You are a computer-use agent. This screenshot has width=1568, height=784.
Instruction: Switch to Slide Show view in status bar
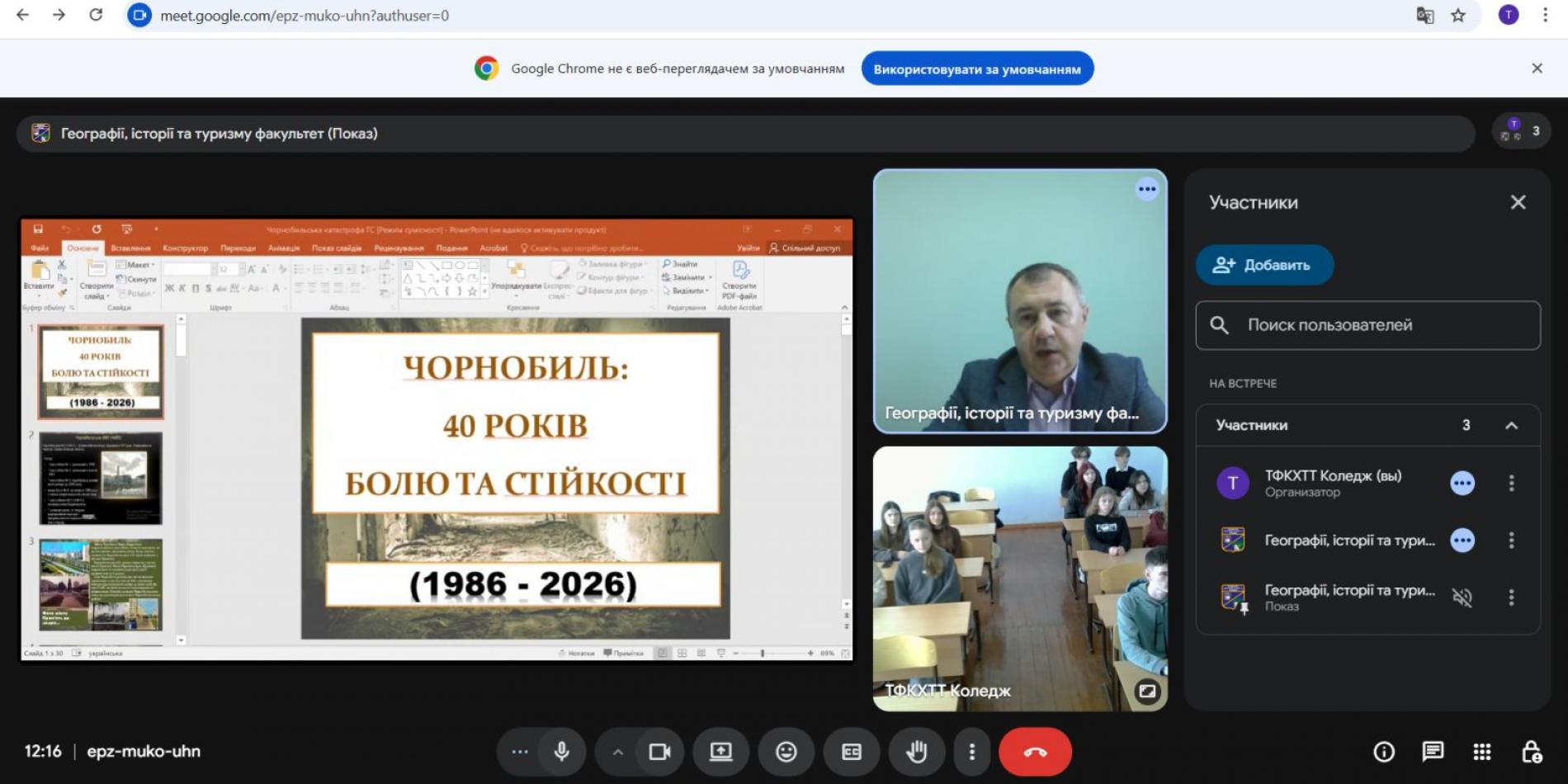[x=721, y=653]
